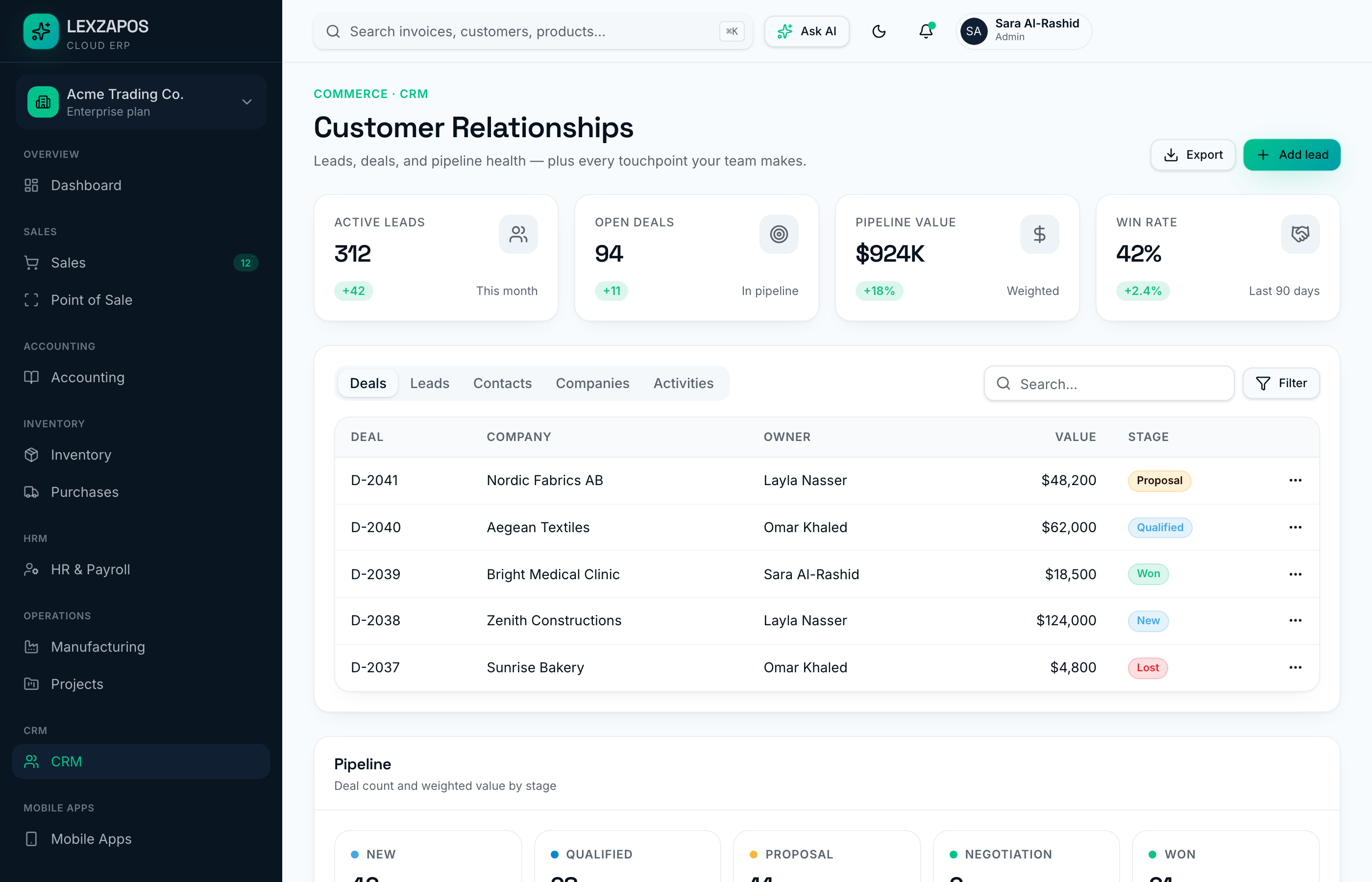Click the HR & Payroll user-gear icon
The image size is (1372, 882).
[x=31, y=569]
